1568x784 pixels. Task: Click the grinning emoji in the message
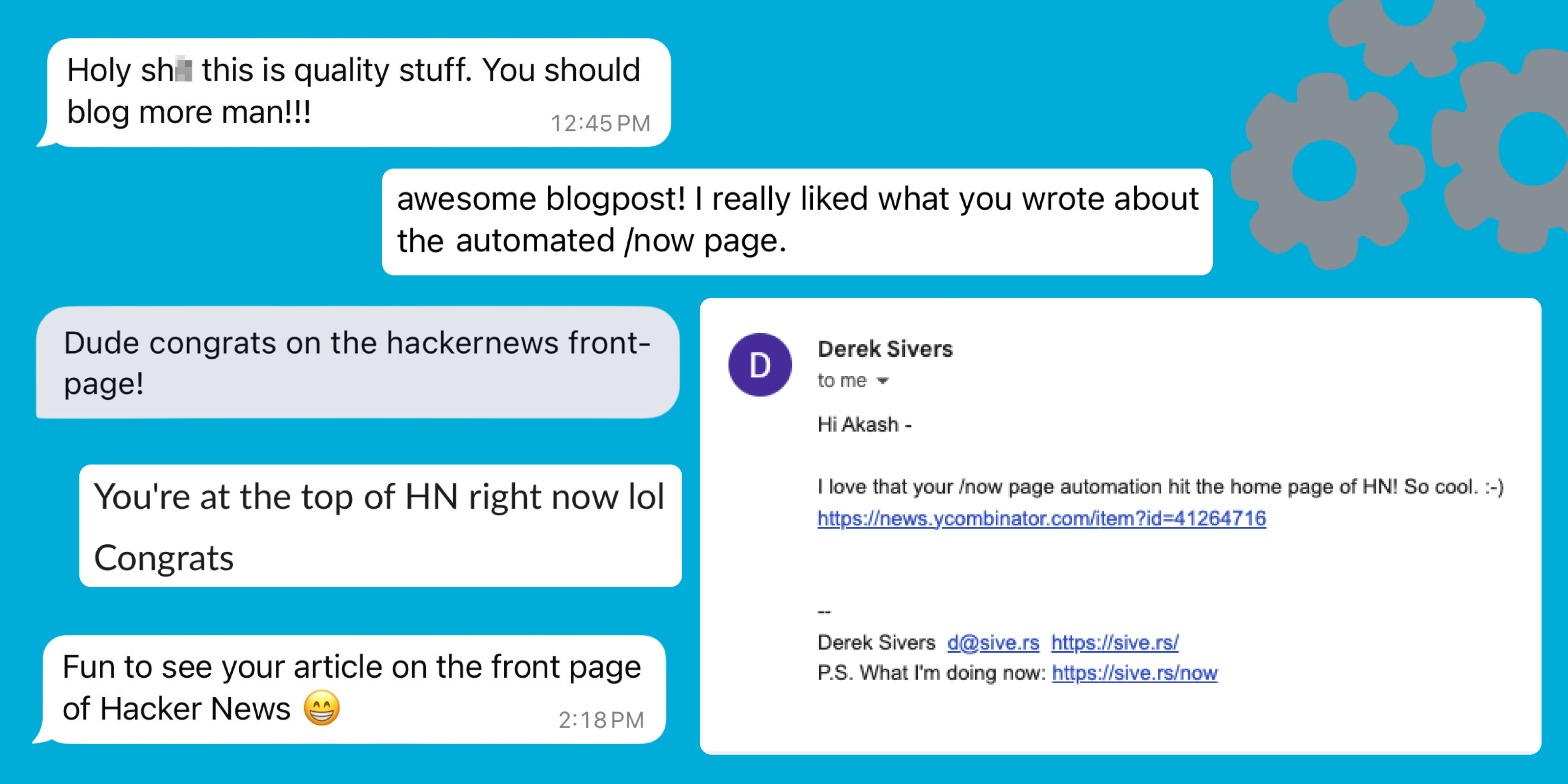point(321,708)
